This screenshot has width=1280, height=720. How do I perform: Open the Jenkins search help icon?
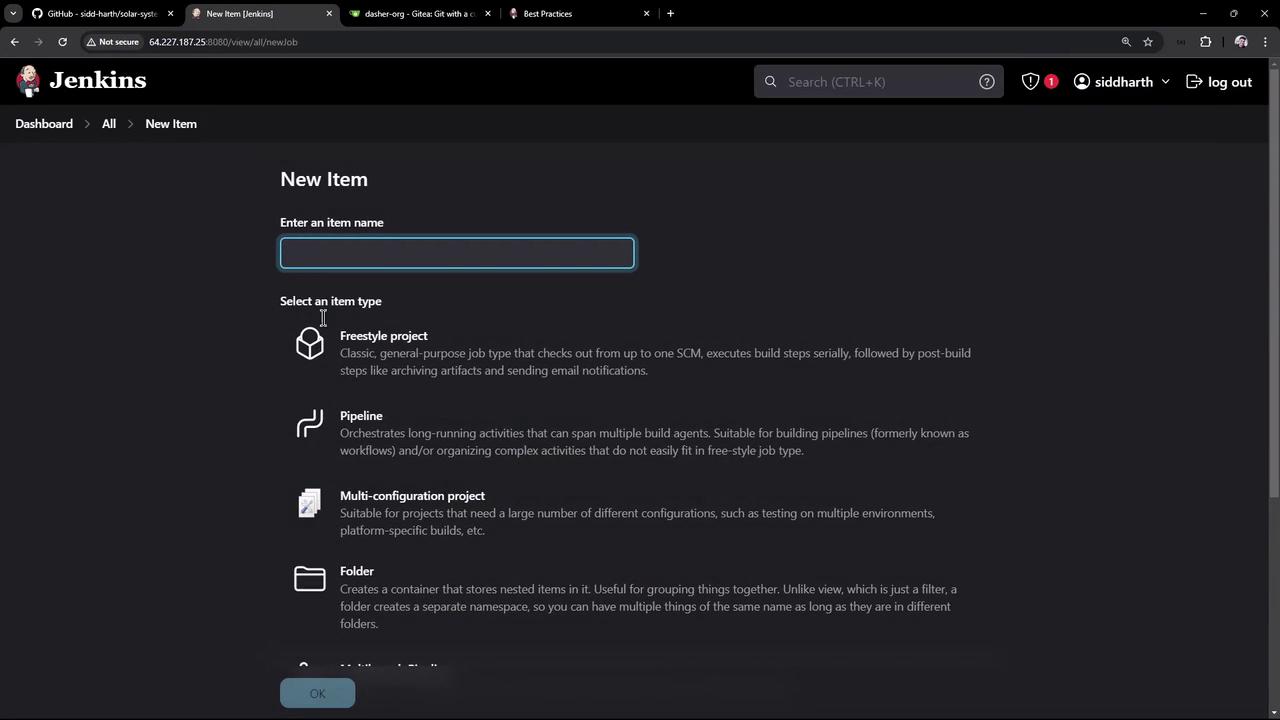[x=987, y=82]
